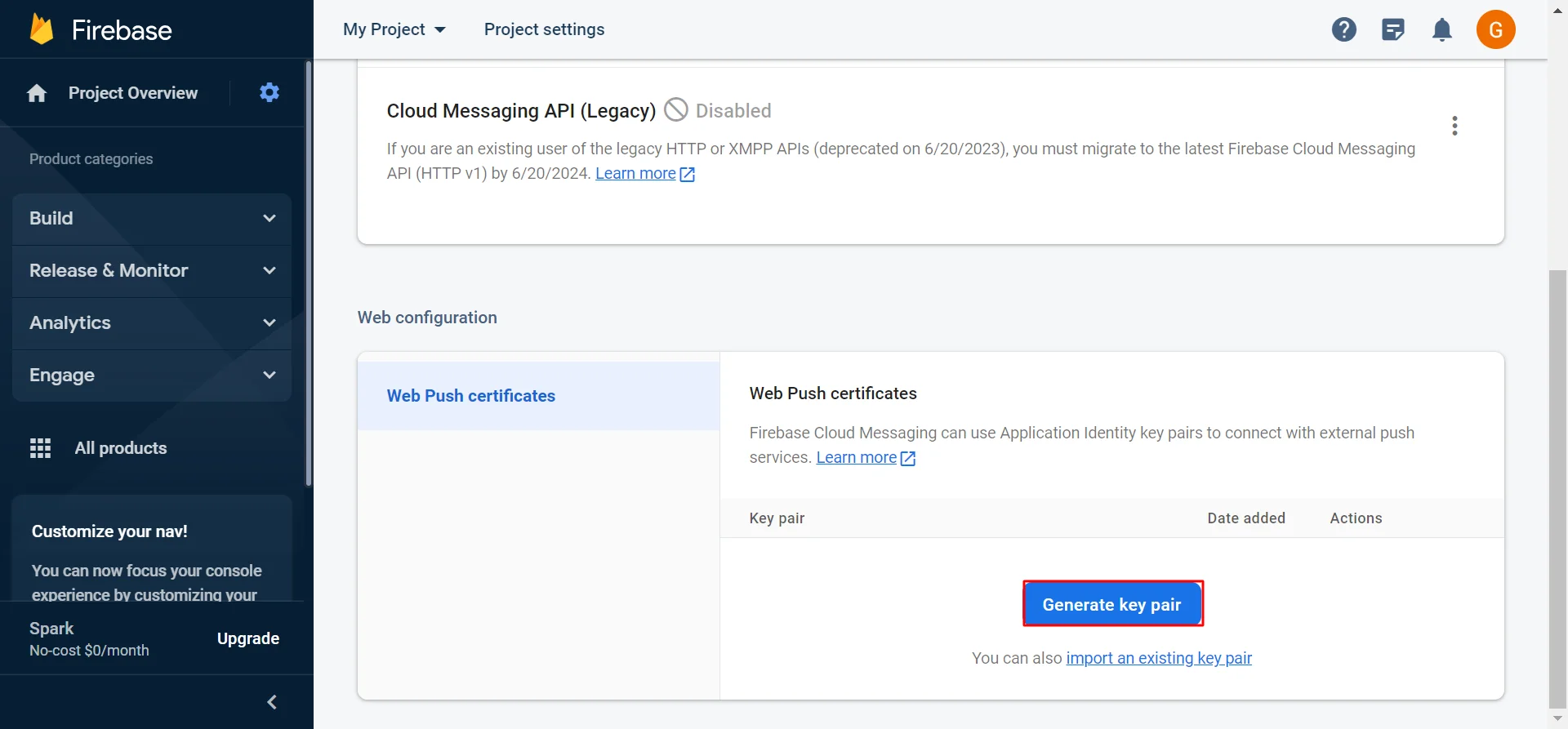Click the Key pair column header
This screenshot has height=729, width=1568.
point(777,518)
